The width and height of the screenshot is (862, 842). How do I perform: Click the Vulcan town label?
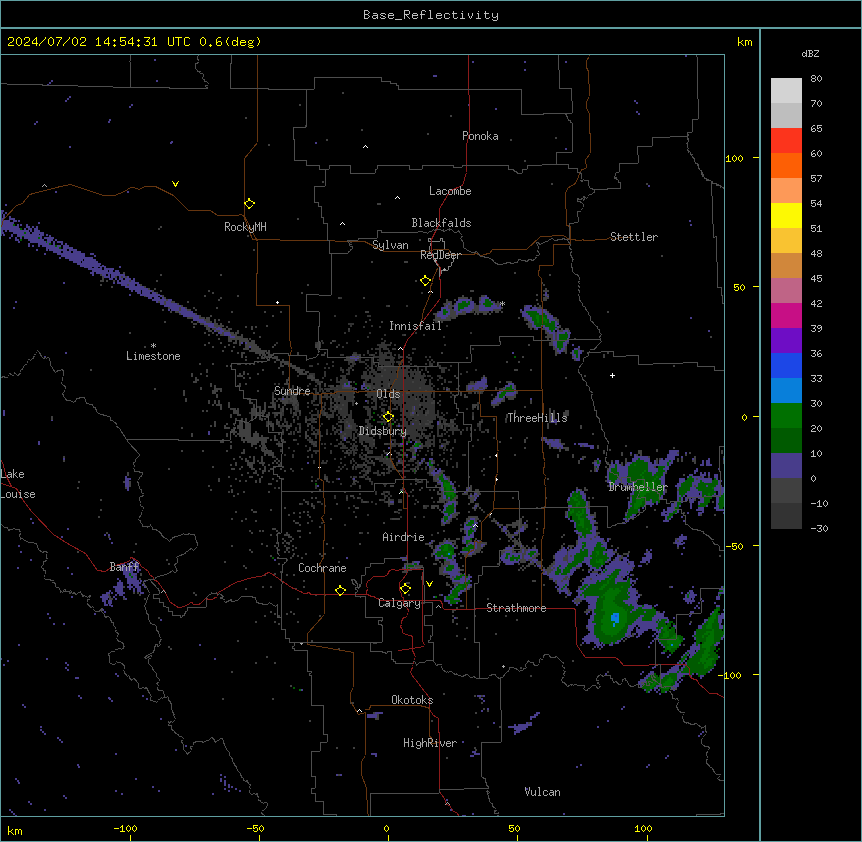[543, 792]
